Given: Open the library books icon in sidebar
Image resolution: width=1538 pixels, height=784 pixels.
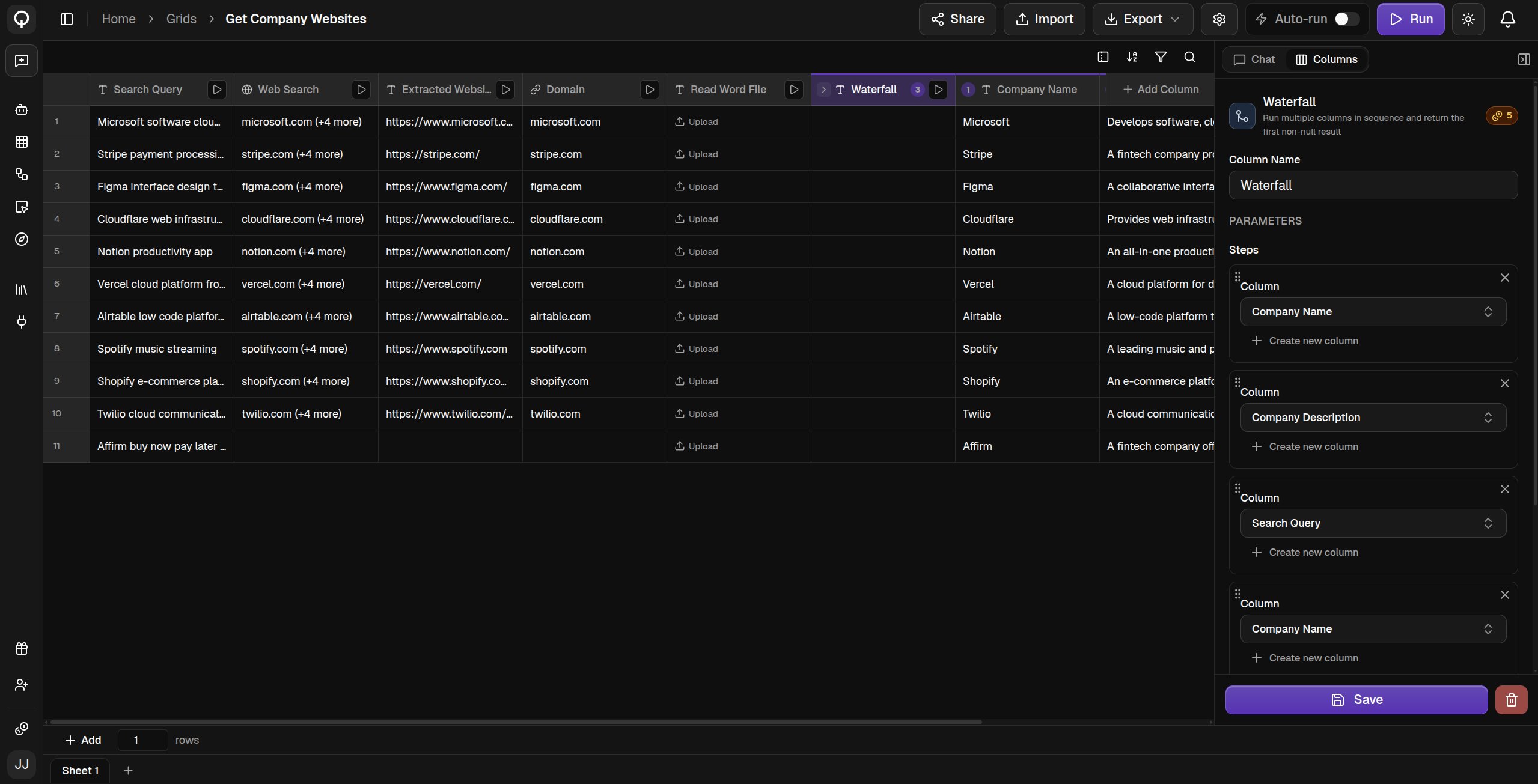Looking at the screenshot, I should pyautogui.click(x=22, y=290).
